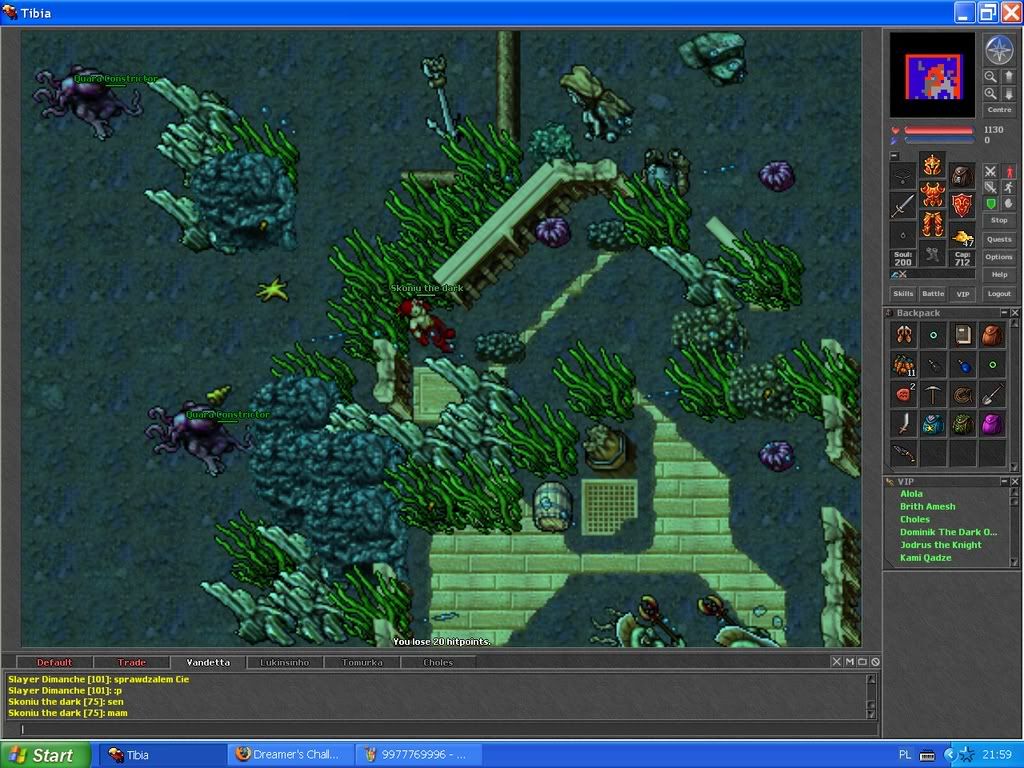Select the machete in the Backpack
Screen dimensions: 1024x768
pos(904,424)
